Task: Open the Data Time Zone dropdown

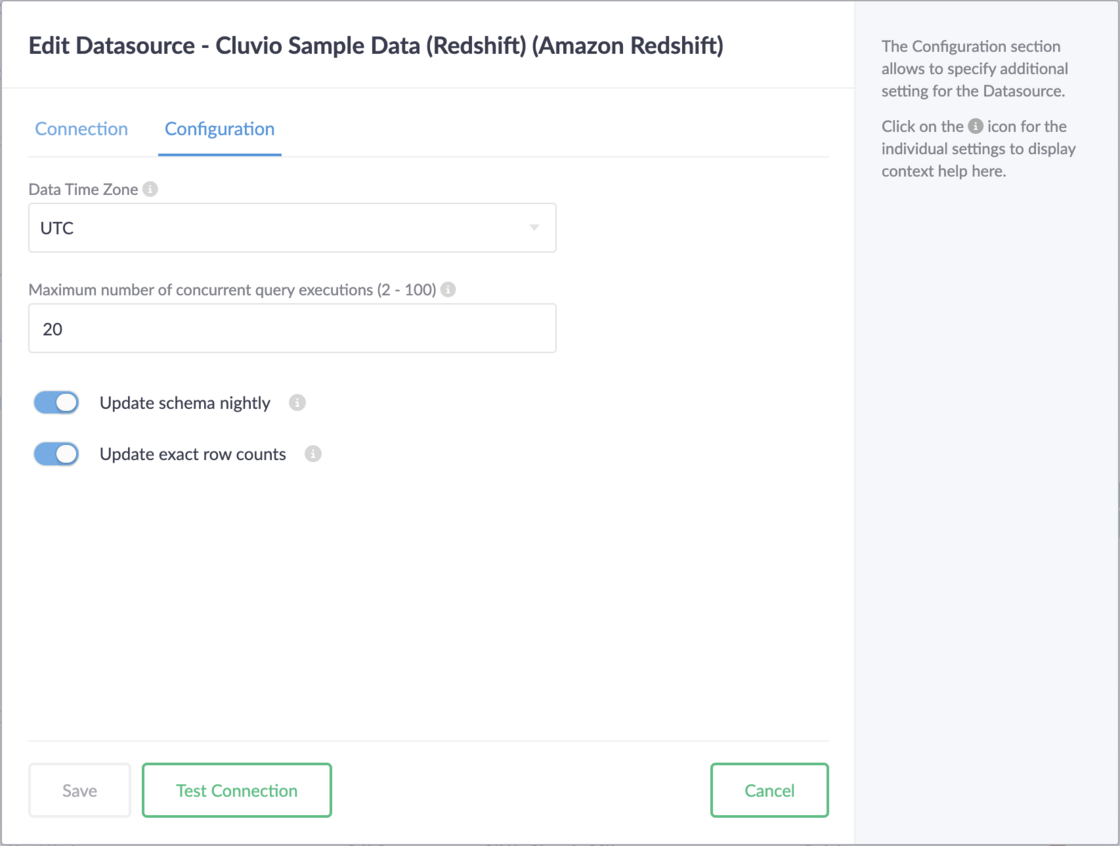Action: point(292,227)
